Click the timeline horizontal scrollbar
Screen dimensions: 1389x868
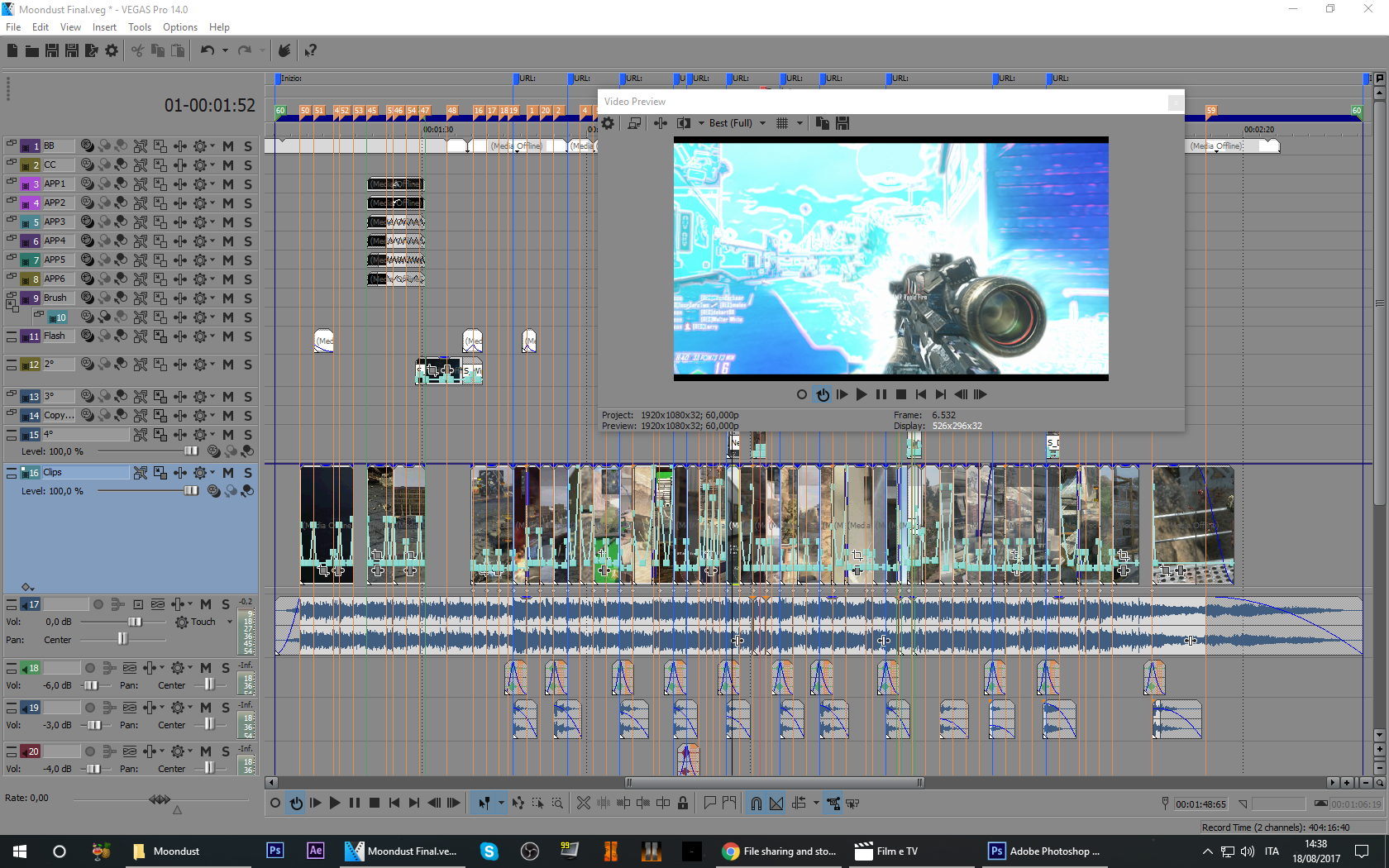click(x=774, y=782)
